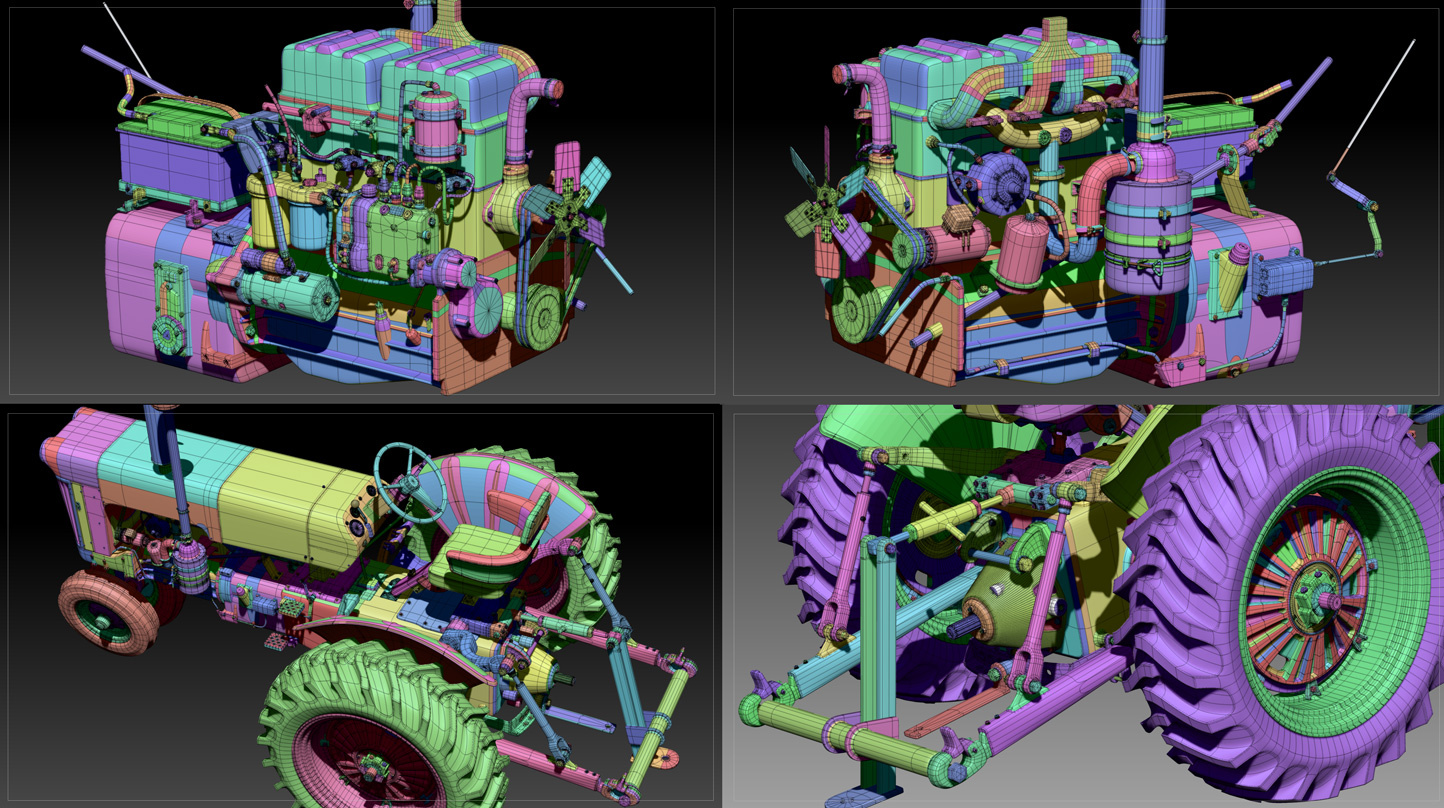Open the engine right-side render with exhaust pipe
Viewport: 1444px width, 808px height.
1084,202
